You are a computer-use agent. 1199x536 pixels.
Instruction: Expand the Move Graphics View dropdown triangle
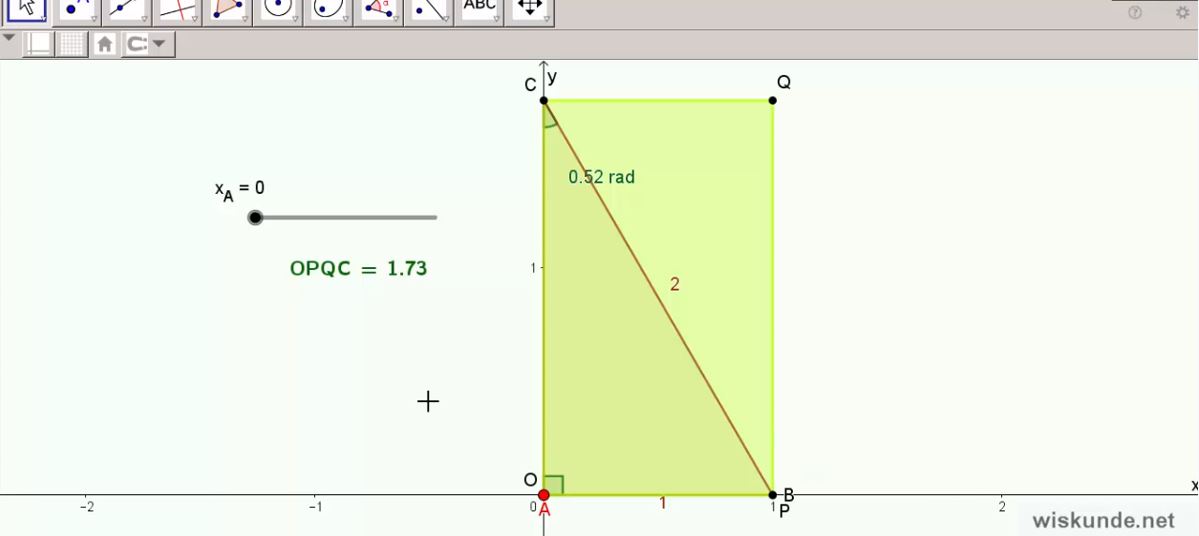[546, 18]
